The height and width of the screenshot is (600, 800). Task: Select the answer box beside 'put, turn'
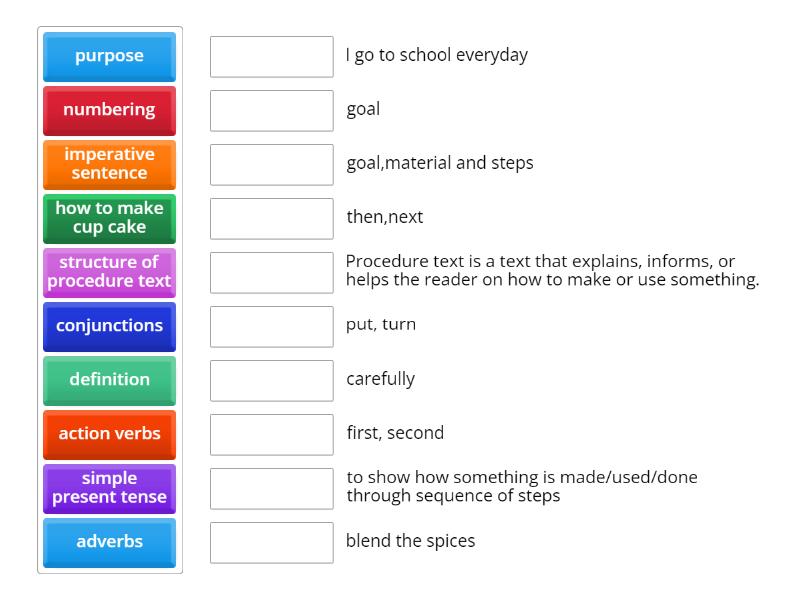[271, 326]
